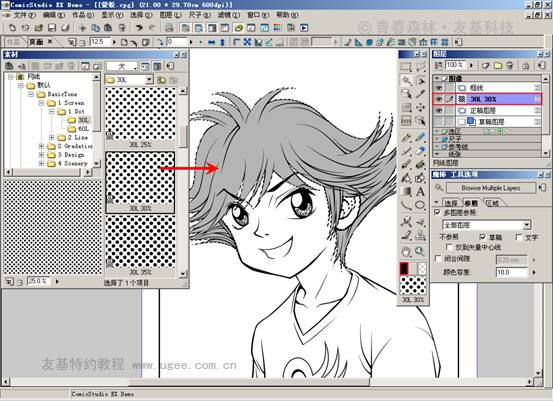Viewport: 553px width, 401px height.
Task: Click the Flip horizontal arrows icon
Action: (x=212, y=42)
